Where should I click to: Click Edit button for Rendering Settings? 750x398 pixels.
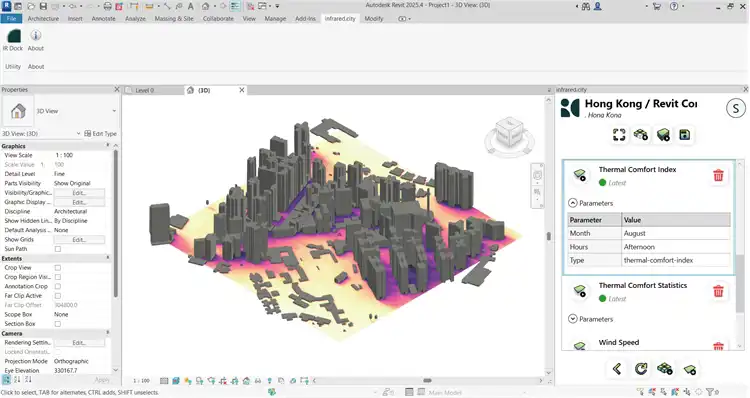tap(79, 343)
